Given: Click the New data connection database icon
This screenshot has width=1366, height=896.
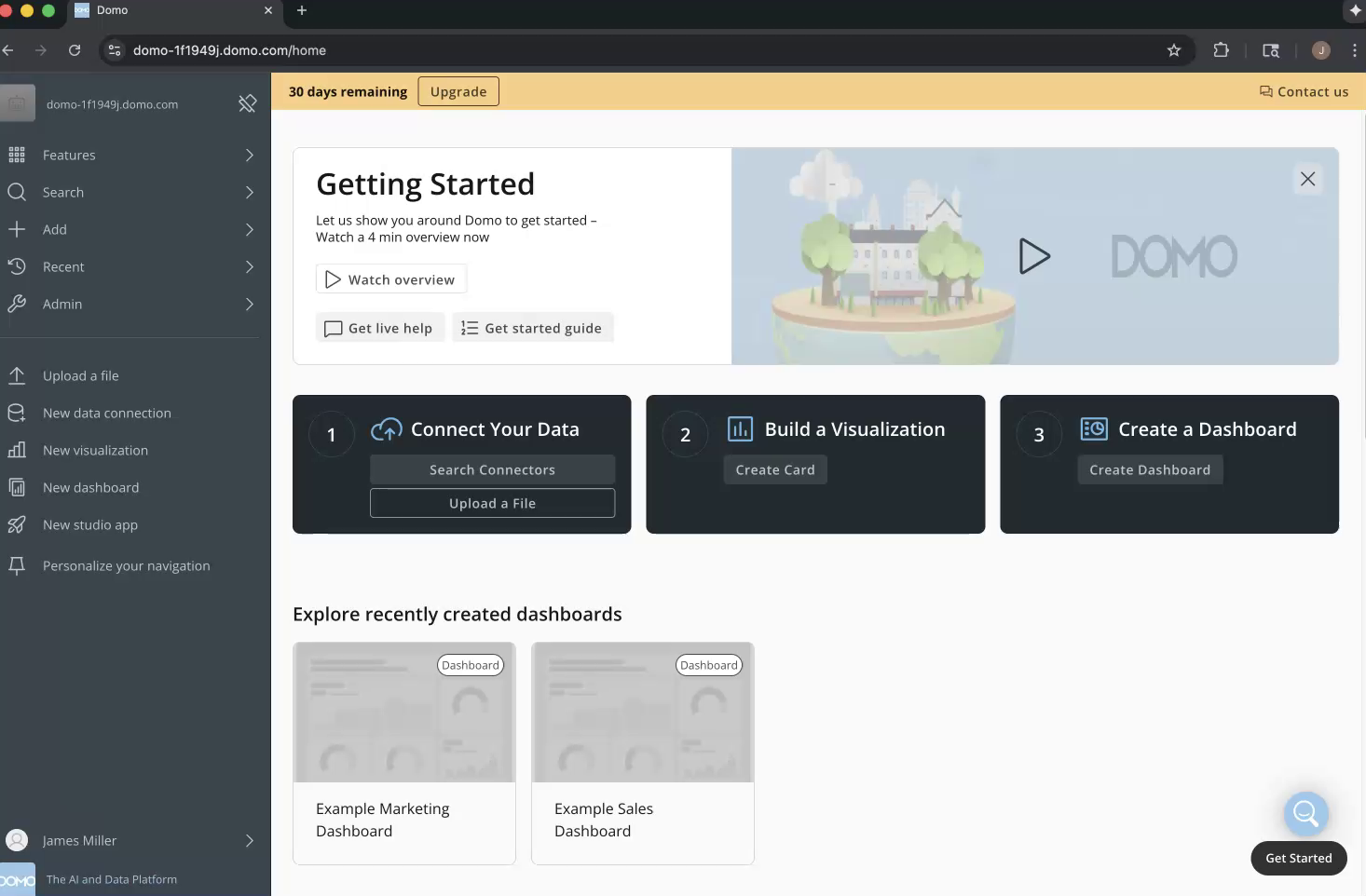Looking at the screenshot, I should coord(17,413).
